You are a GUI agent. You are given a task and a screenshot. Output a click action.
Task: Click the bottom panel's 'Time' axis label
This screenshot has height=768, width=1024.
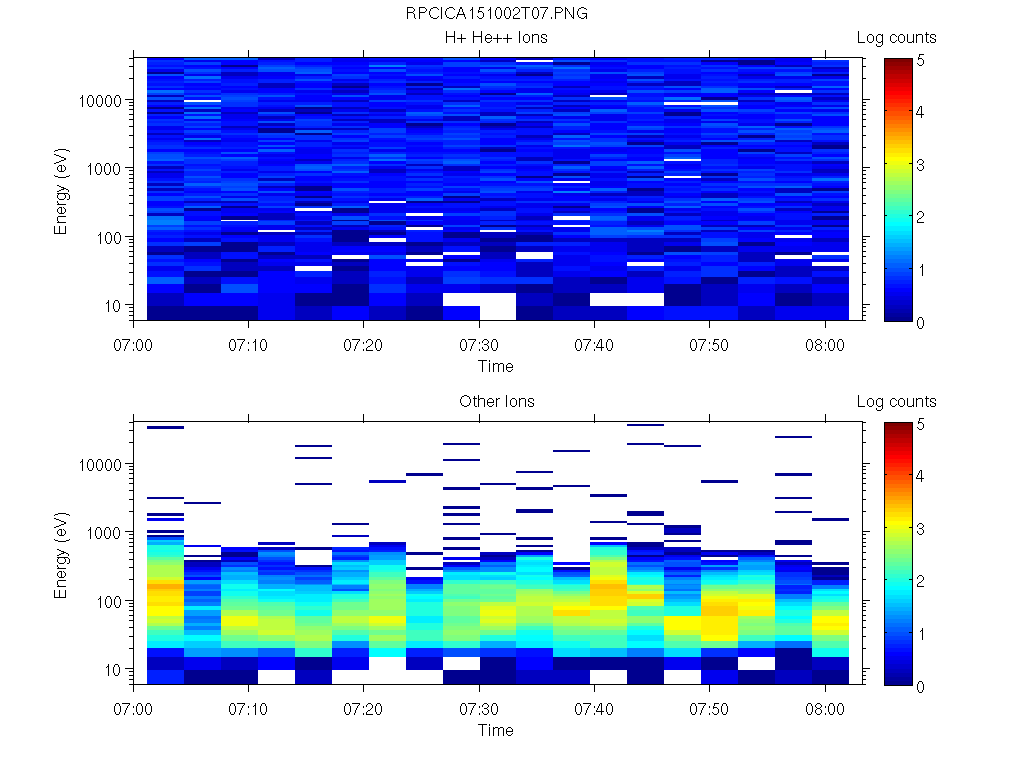coord(496,730)
